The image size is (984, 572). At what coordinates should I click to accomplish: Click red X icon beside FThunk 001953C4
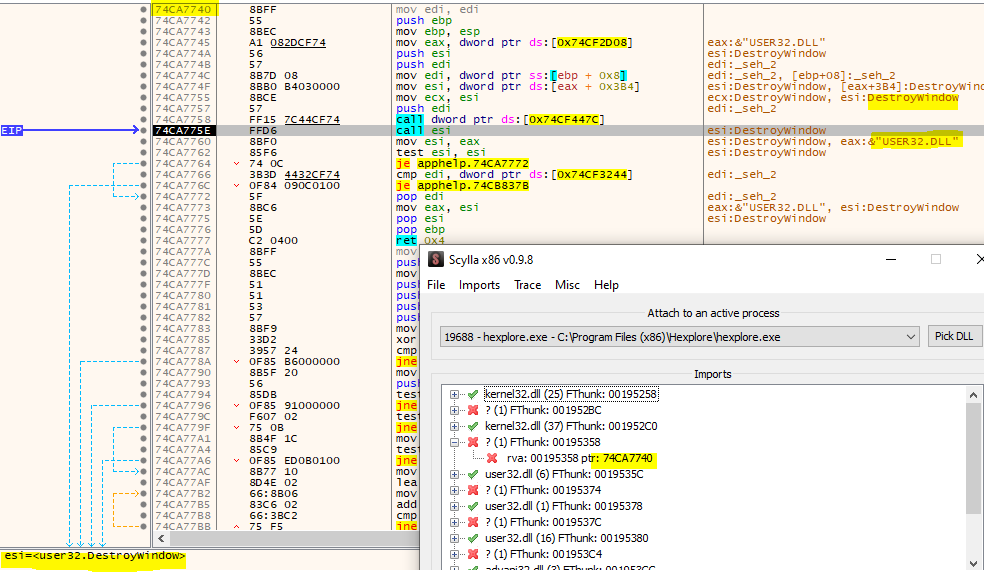[473, 554]
